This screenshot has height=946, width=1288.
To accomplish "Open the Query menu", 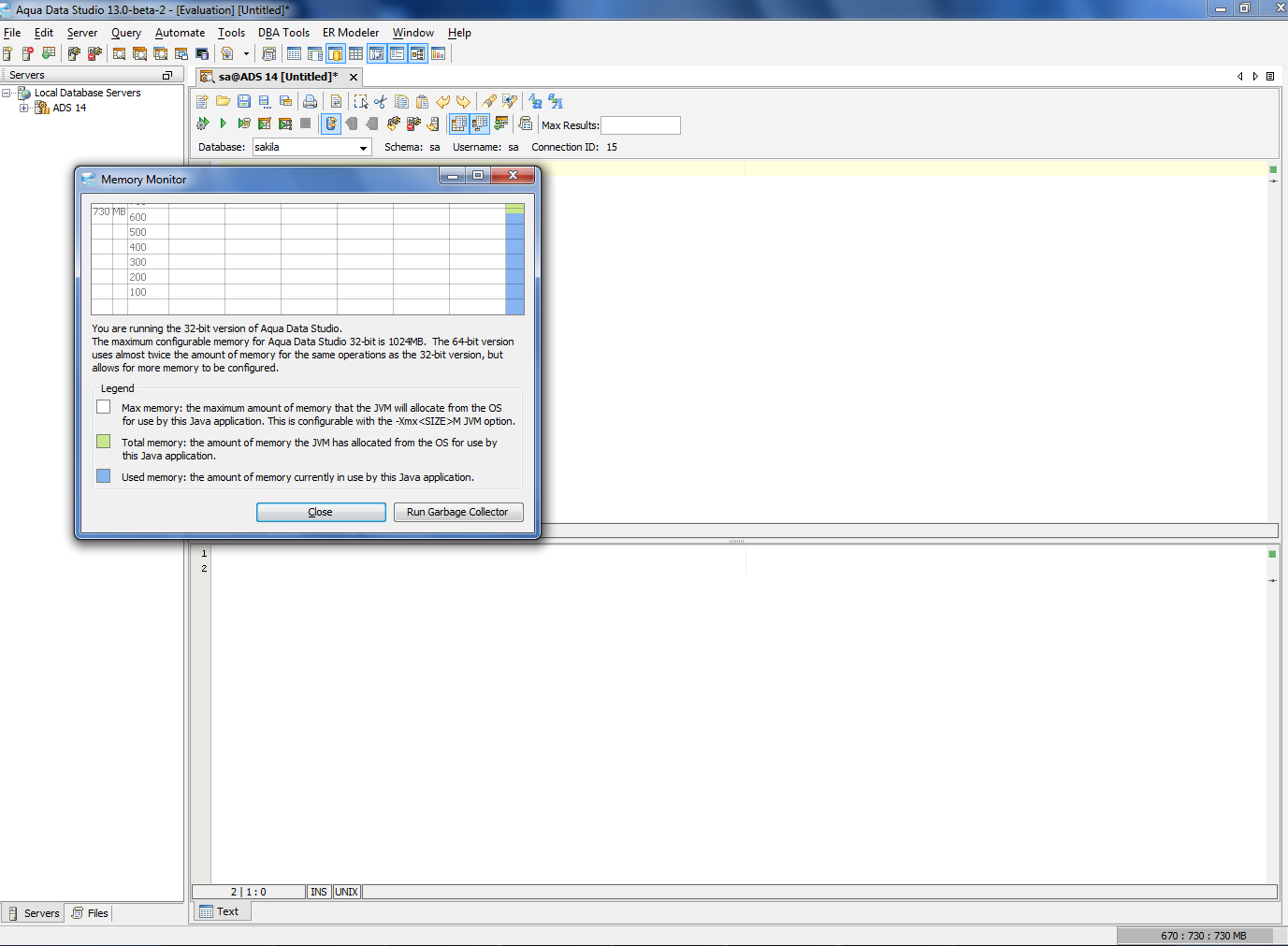I will pos(126,33).
